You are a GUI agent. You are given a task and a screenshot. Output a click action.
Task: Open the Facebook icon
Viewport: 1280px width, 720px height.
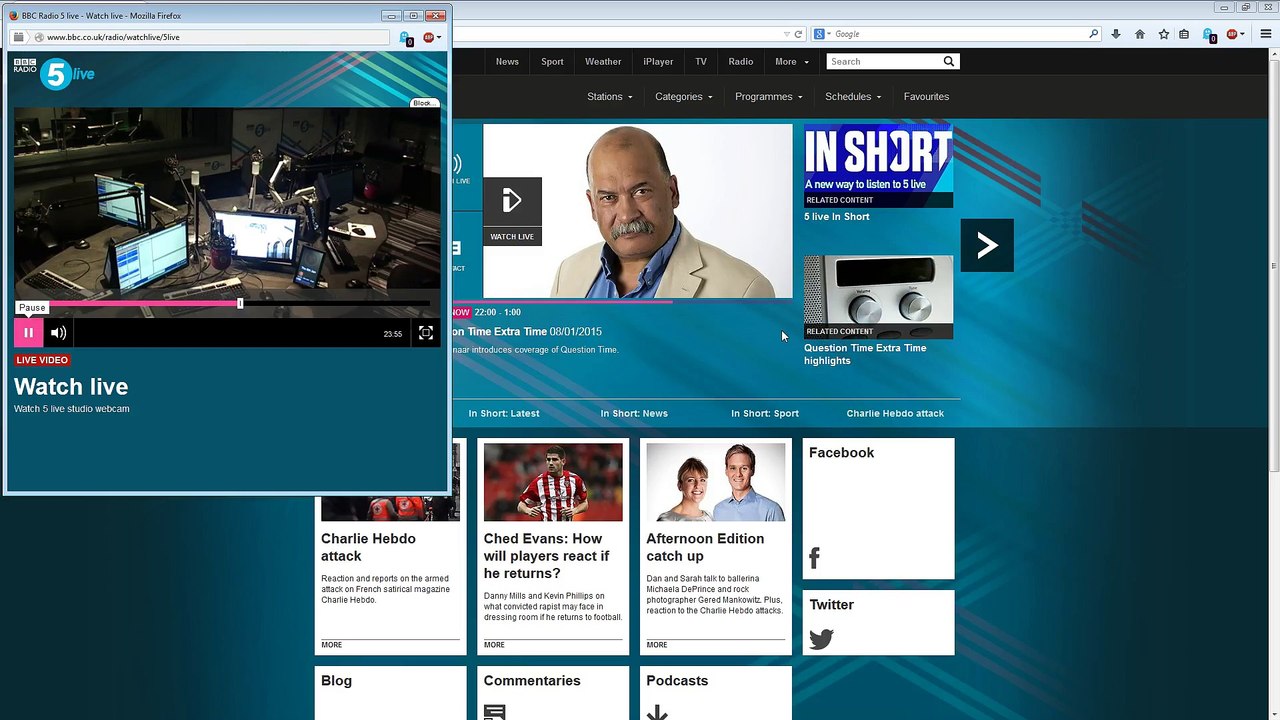pos(814,558)
